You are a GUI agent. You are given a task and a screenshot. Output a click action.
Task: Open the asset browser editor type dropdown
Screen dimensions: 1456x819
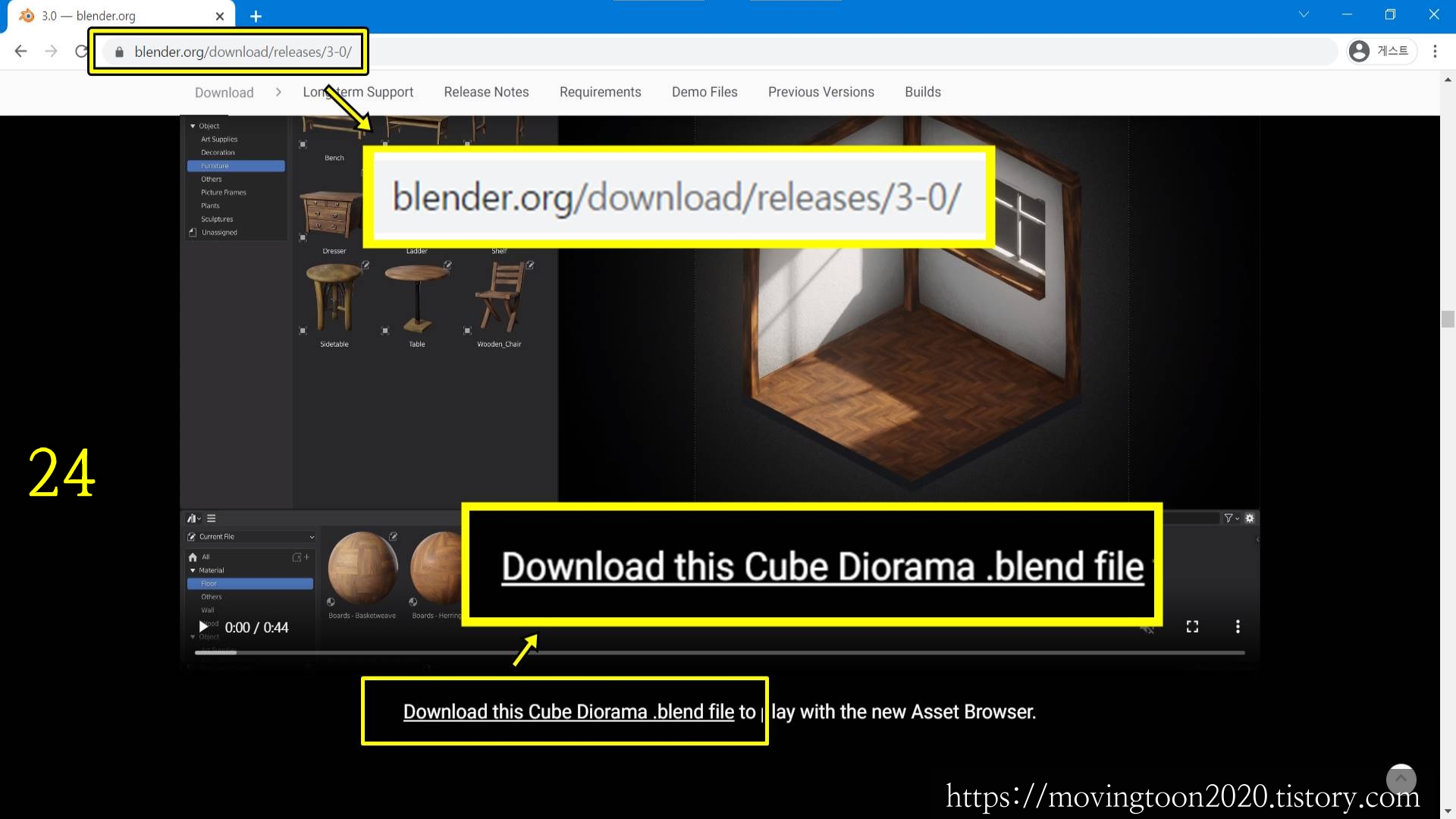[194, 519]
